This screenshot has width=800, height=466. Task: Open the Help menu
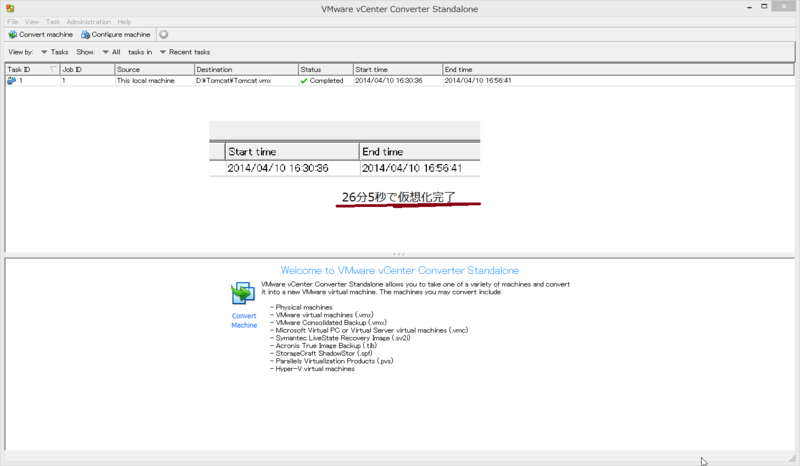(x=124, y=22)
